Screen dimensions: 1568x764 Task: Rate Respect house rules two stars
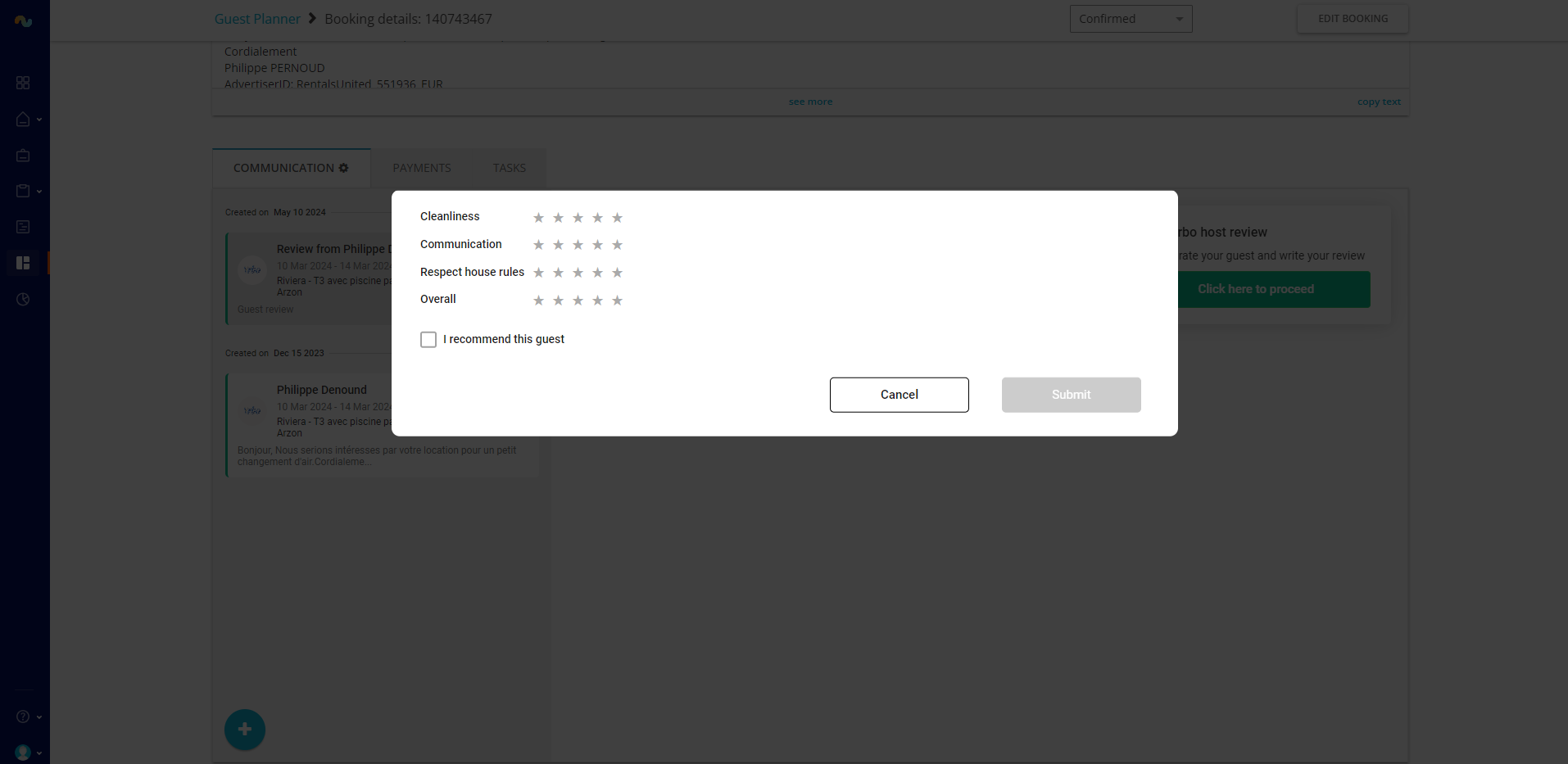click(558, 273)
